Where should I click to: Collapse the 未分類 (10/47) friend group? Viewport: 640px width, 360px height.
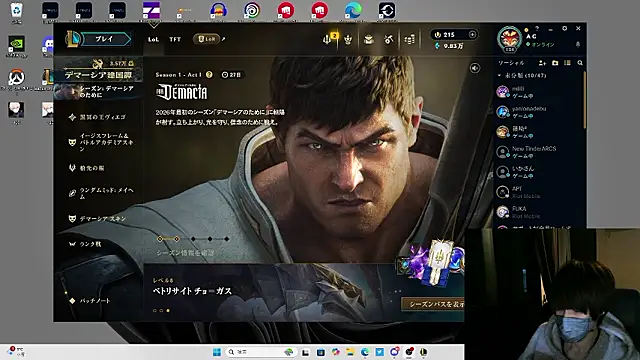(522, 76)
